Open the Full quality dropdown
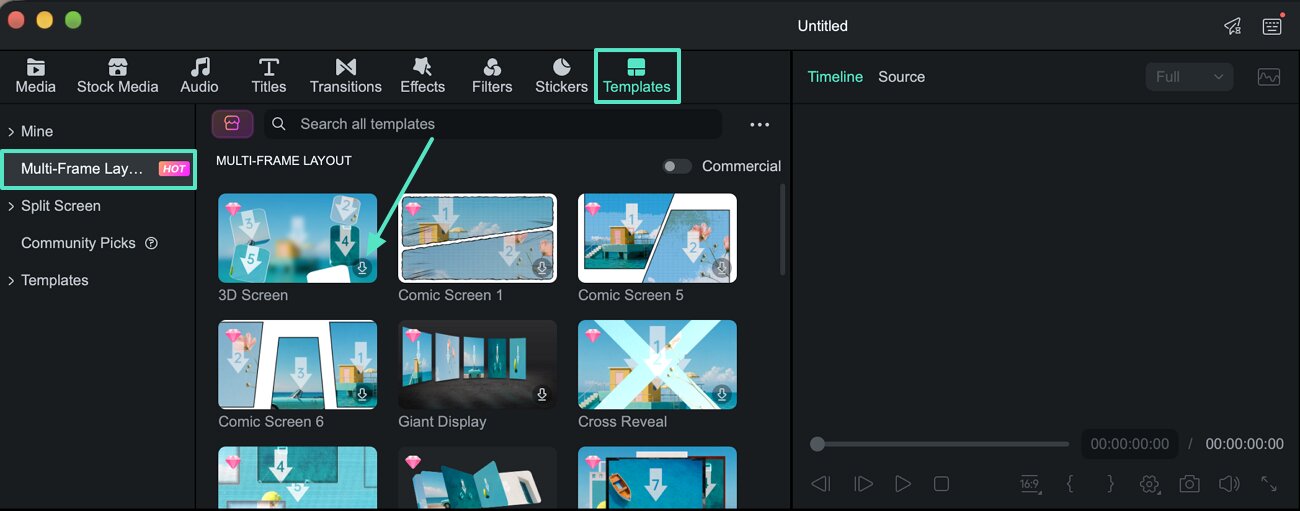 (1189, 77)
